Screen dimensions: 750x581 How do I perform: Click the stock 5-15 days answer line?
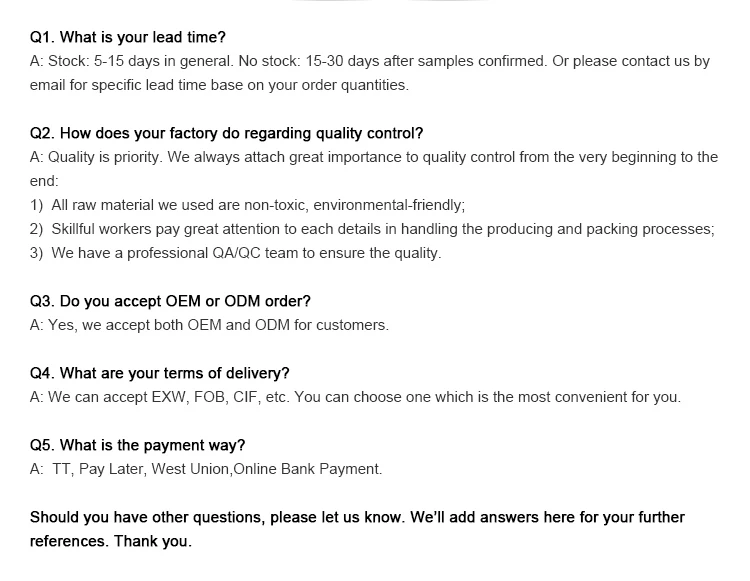(370, 61)
